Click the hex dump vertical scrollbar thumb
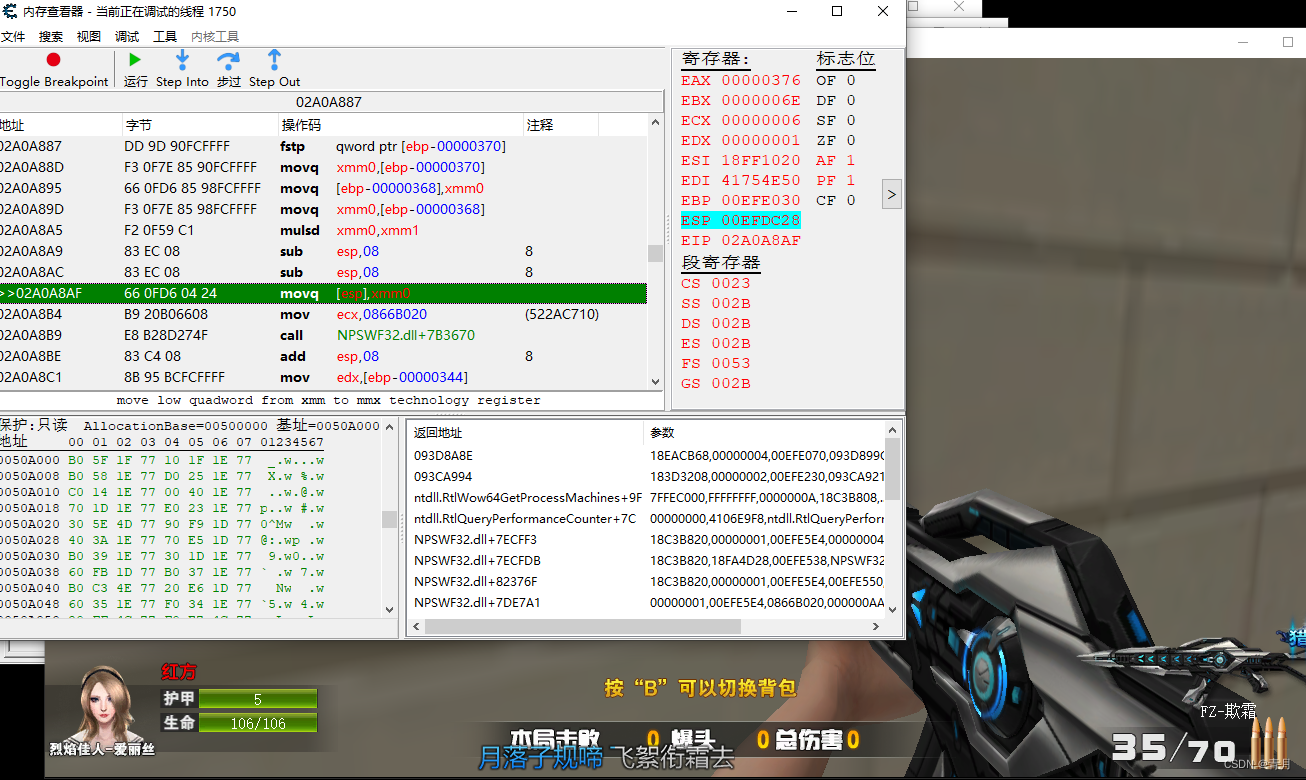This screenshot has height=780, width=1306. coord(389,519)
